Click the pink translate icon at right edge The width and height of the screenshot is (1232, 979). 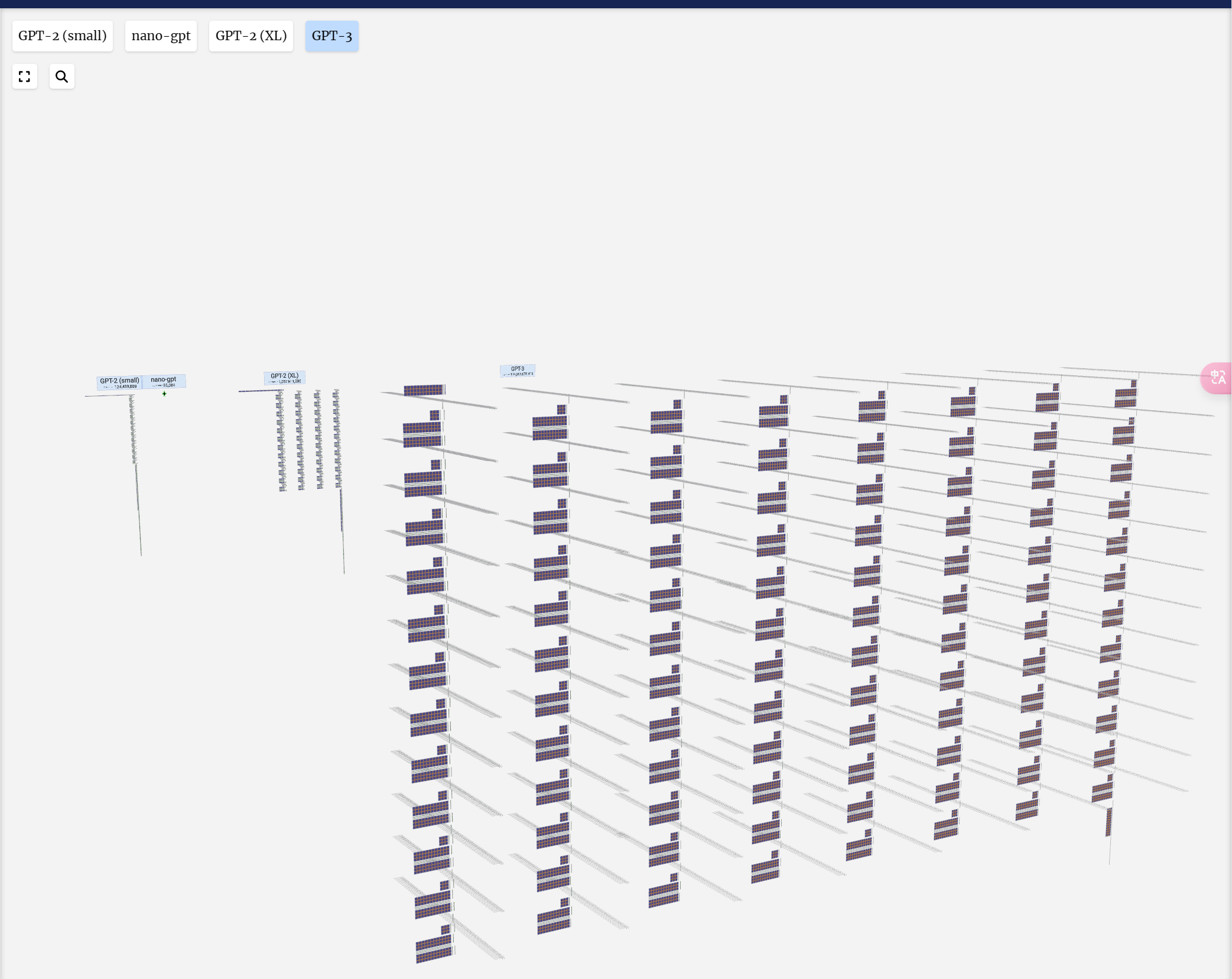point(1218,378)
